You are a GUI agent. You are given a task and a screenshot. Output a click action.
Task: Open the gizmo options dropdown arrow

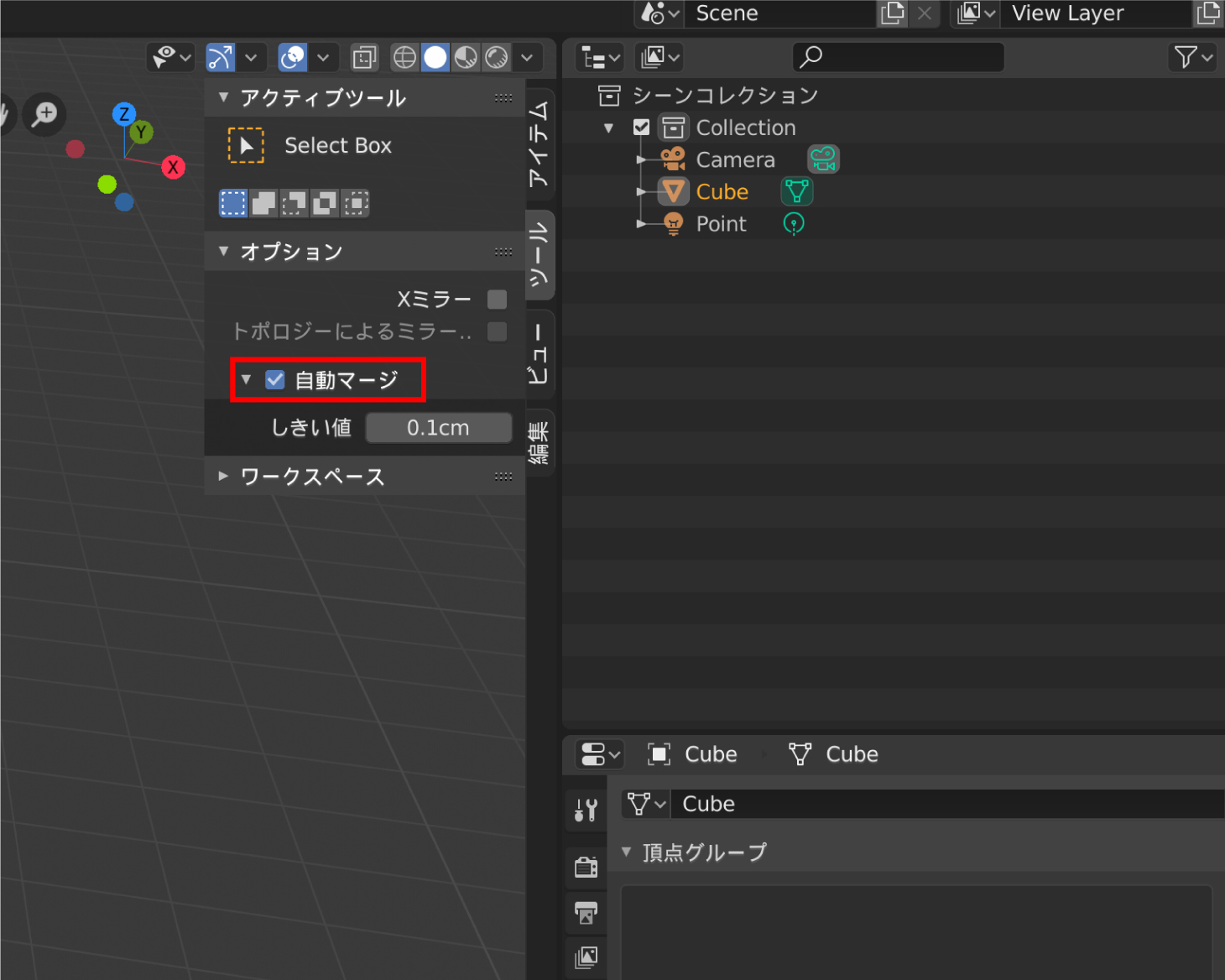click(x=251, y=57)
